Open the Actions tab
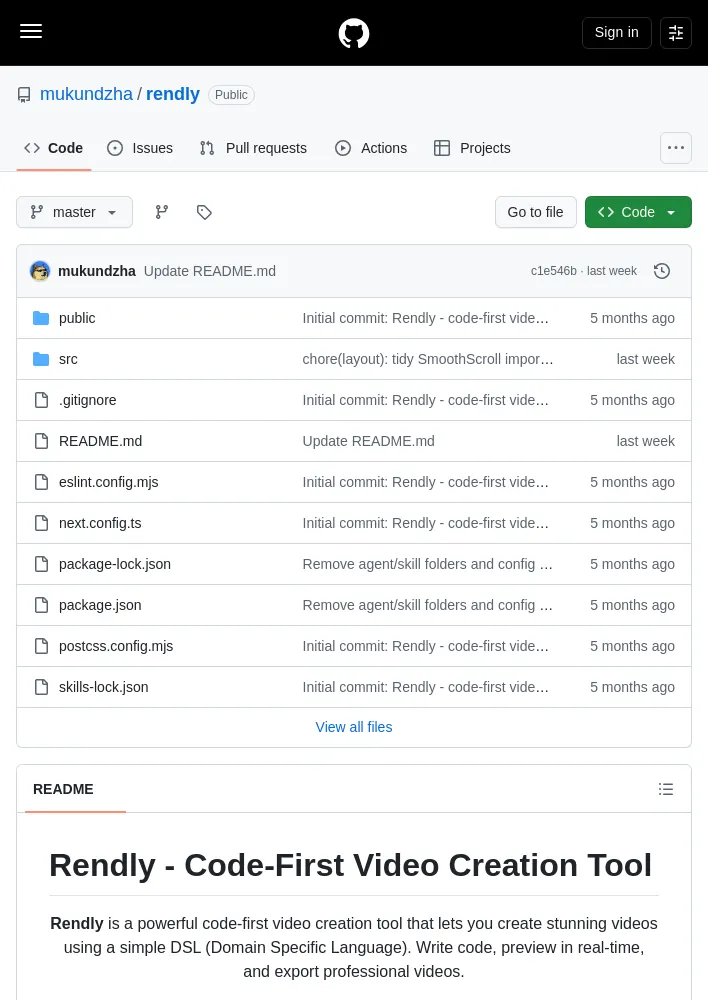The height and width of the screenshot is (1000, 708). point(371,148)
